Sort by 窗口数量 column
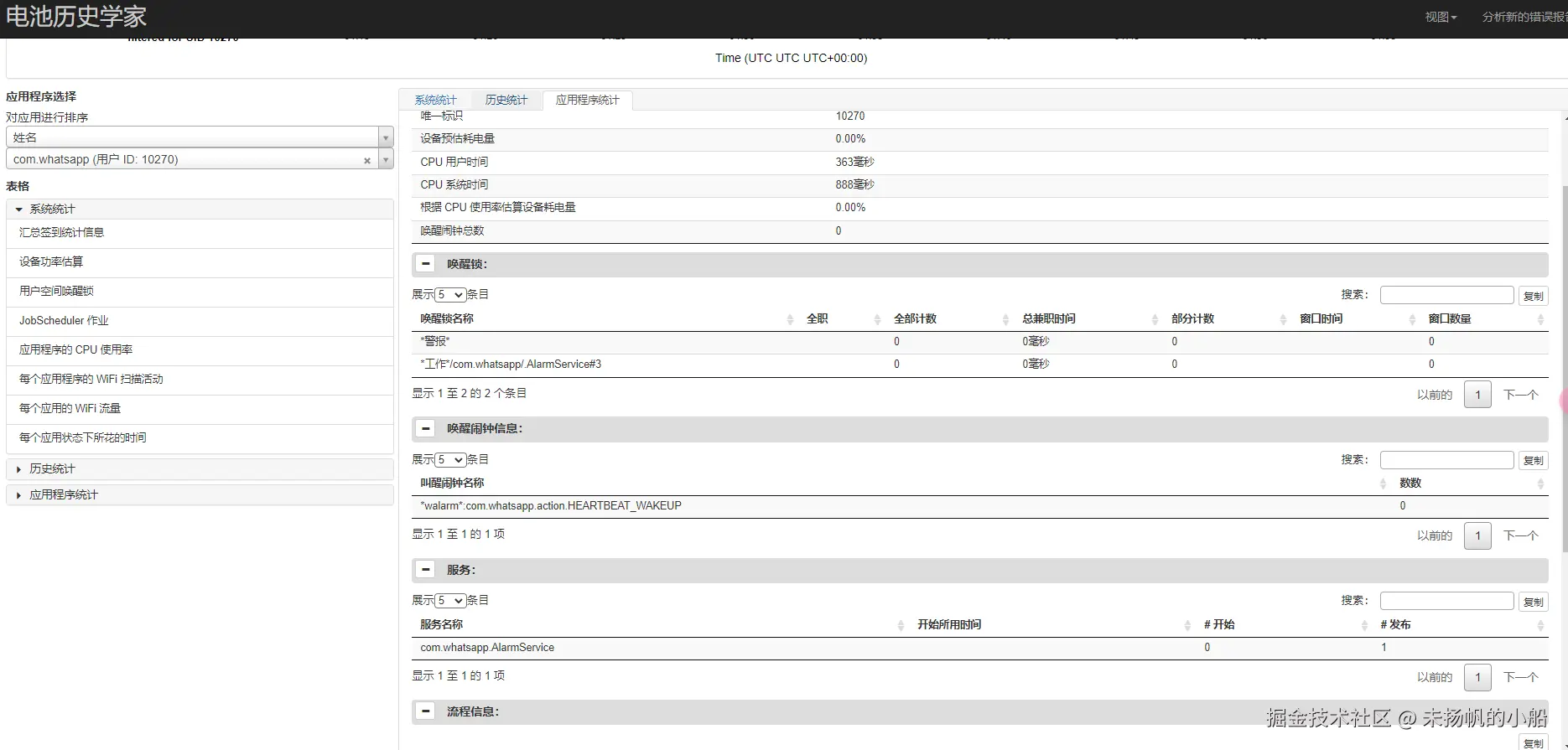This screenshot has height=750, width=1568. tap(1485, 318)
